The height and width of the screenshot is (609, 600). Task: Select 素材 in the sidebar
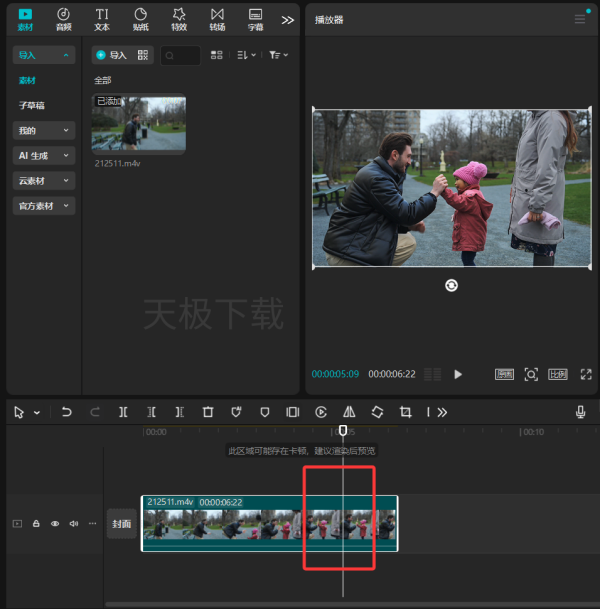point(27,80)
